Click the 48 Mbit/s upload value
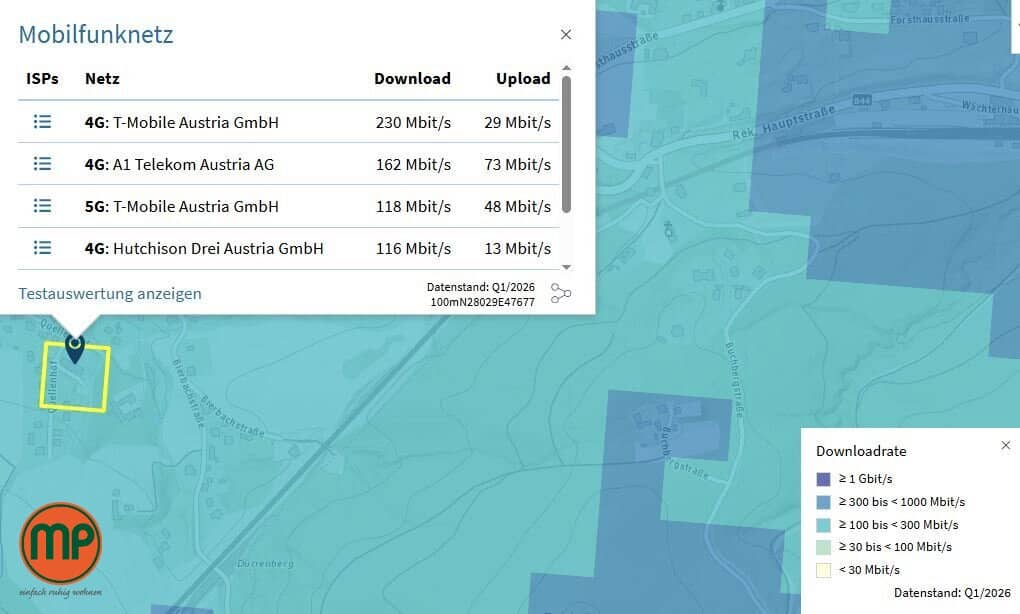1020x614 pixels. click(517, 206)
